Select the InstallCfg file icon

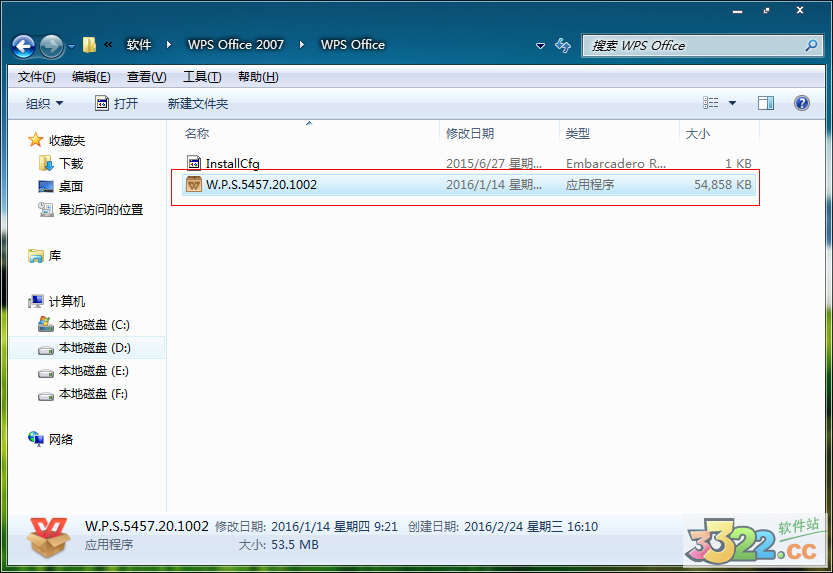coord(194,163)
